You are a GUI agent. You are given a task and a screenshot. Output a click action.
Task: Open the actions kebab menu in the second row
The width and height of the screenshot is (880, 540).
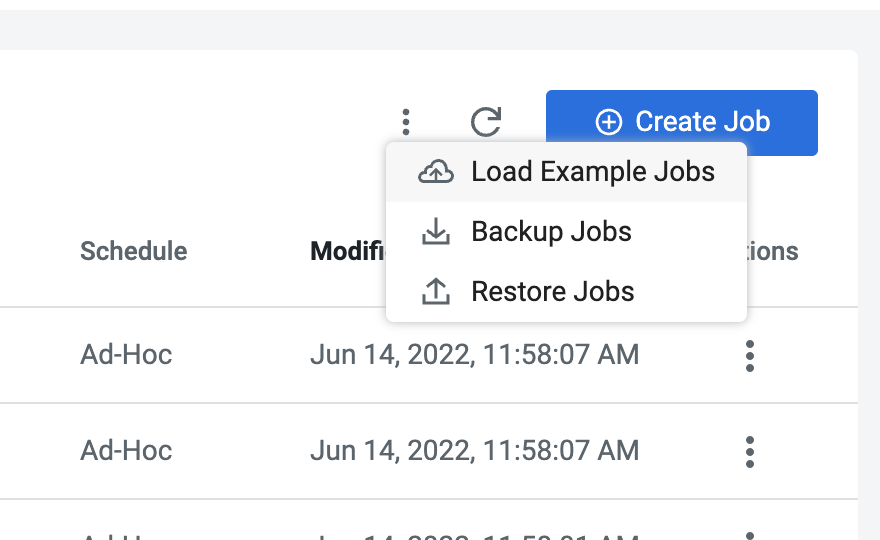click(x=750, y=451)
